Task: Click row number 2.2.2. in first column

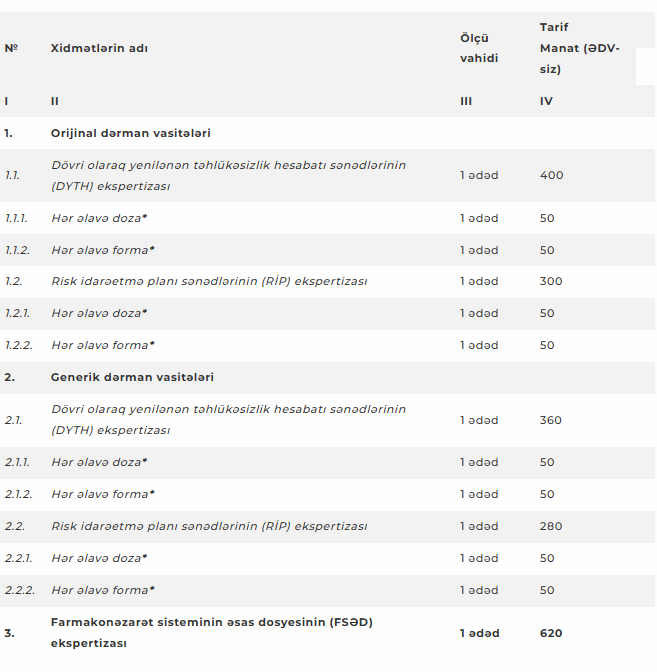Action: click(x=19, y=590)
